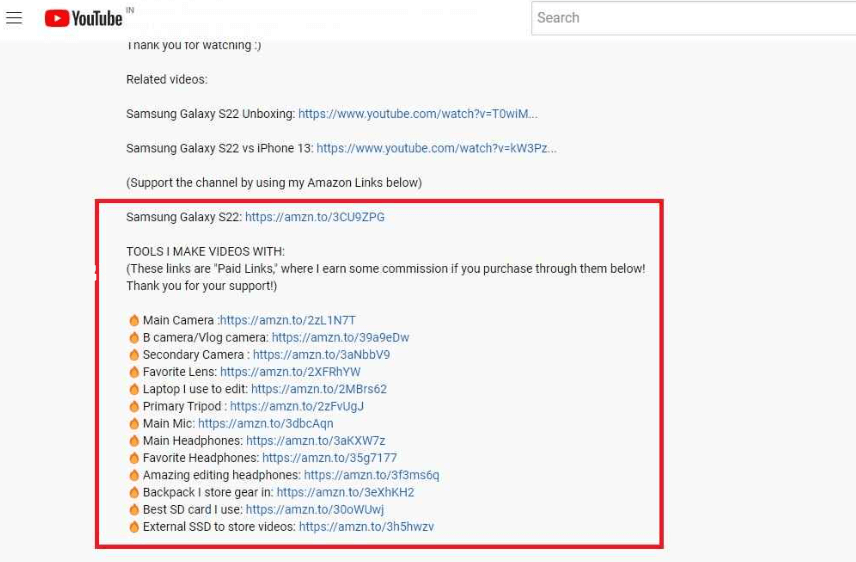Open the Best SD card link
Viewport: 856px width, 562px height.
click(x=314, y=510)
